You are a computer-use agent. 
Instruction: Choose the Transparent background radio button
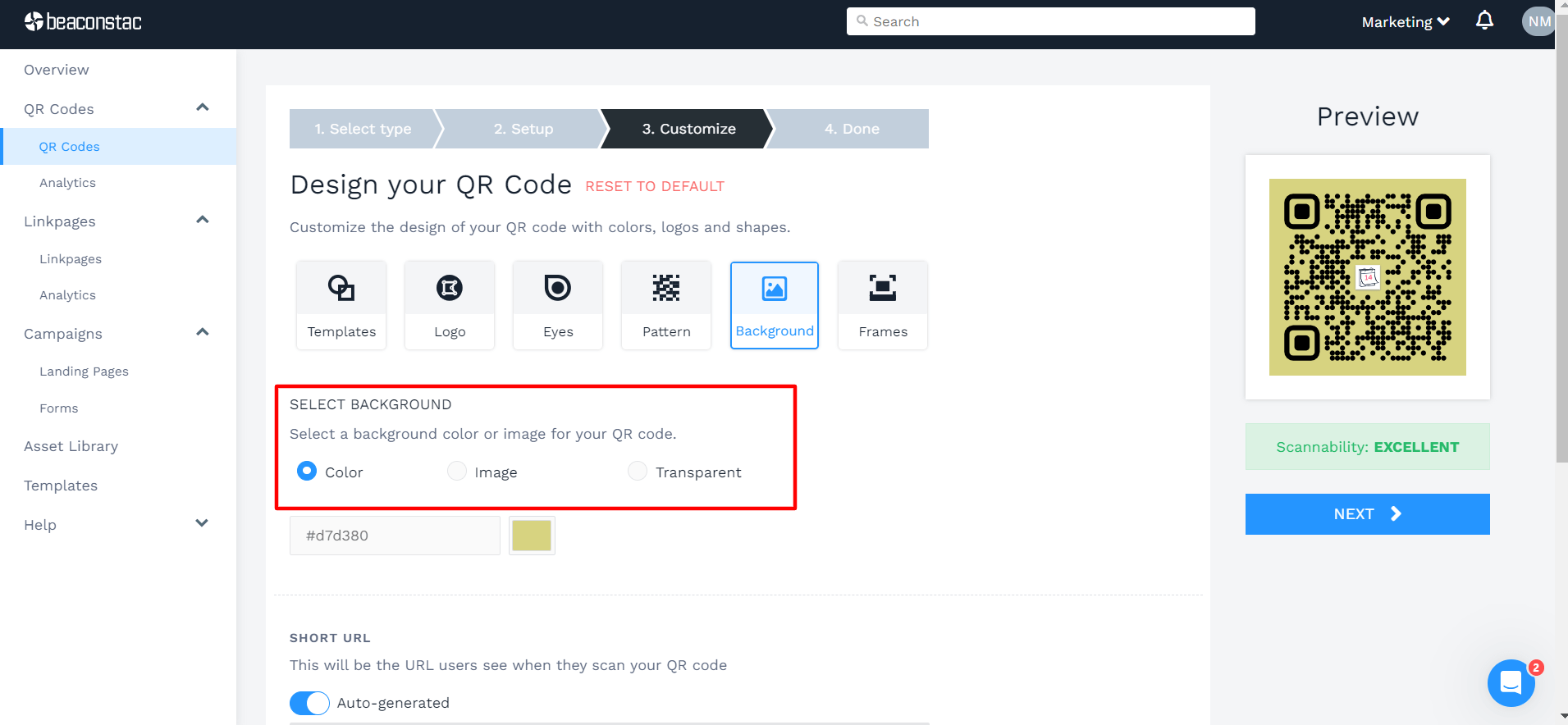coord(638,471)
